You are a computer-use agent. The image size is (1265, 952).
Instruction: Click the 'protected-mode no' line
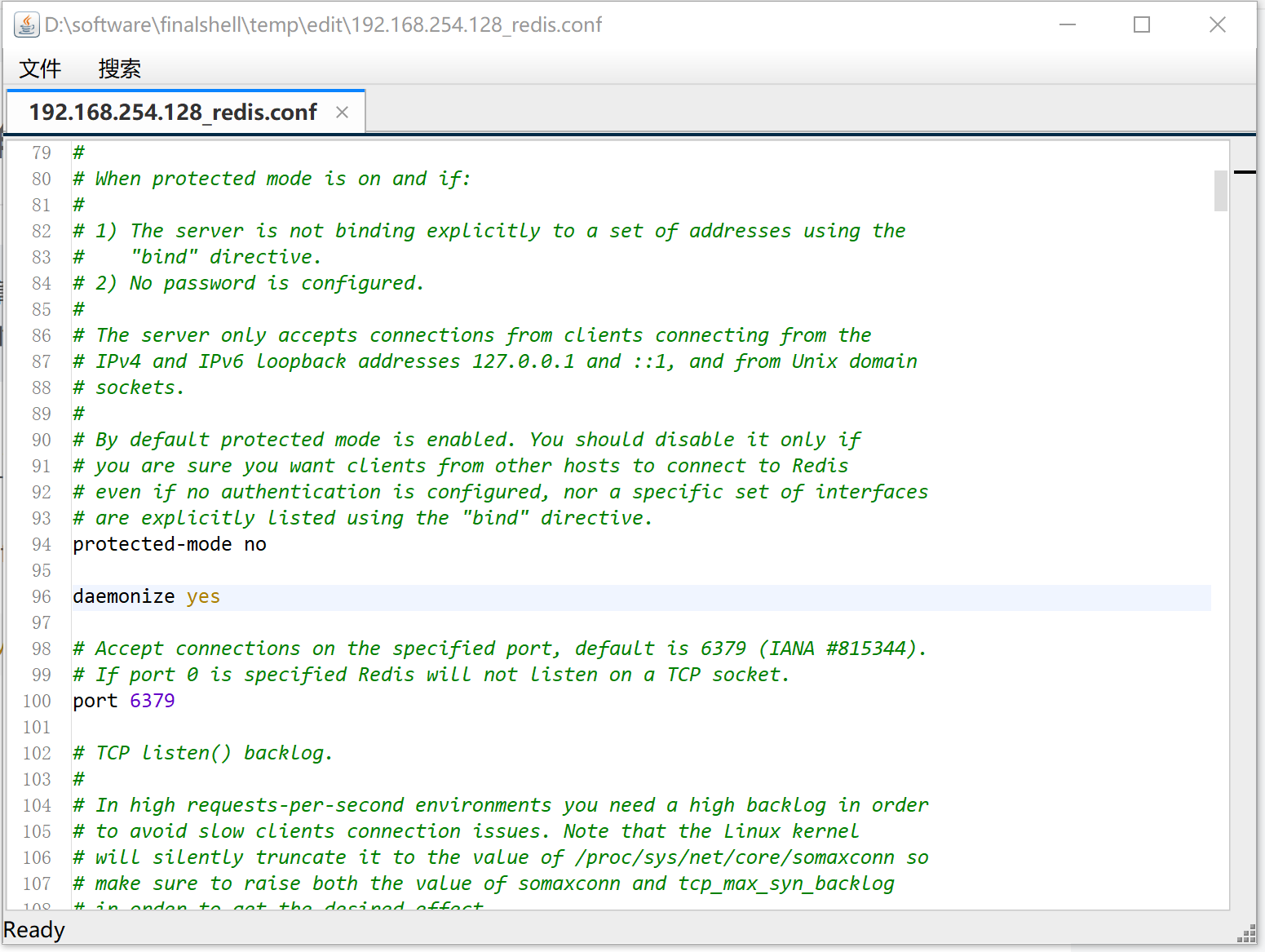click(170, 544)
